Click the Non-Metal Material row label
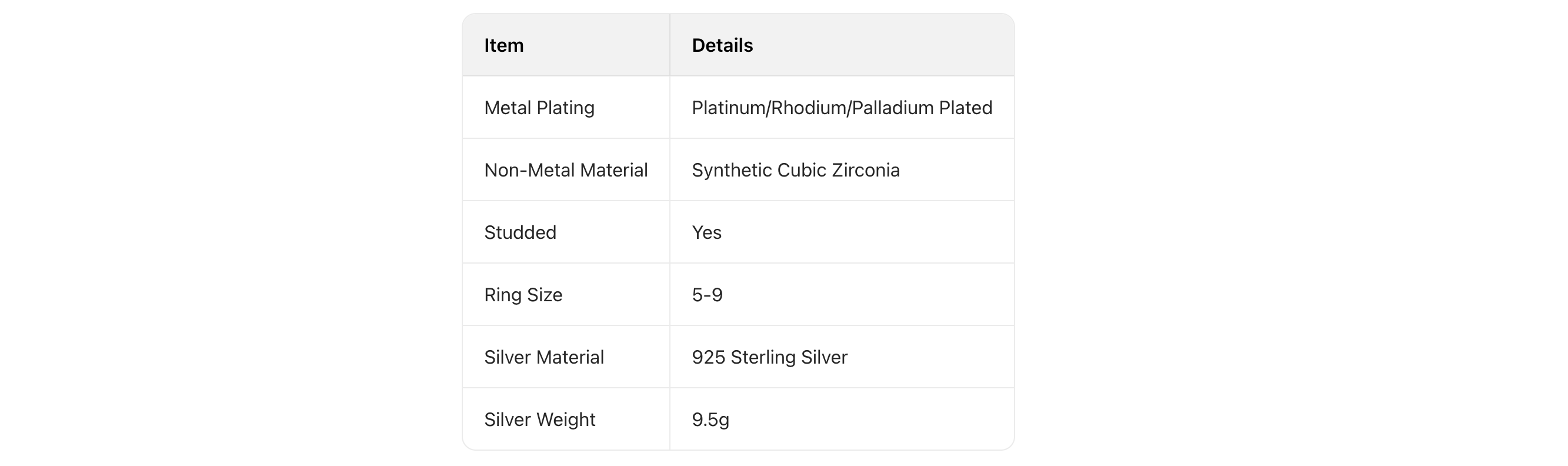 click(x=565, y=170)
